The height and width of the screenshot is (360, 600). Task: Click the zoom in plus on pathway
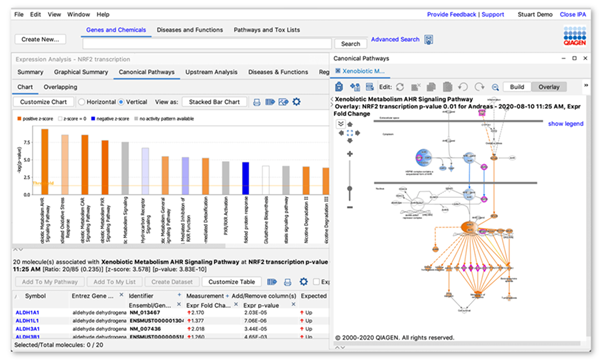[x=350, y=154]
